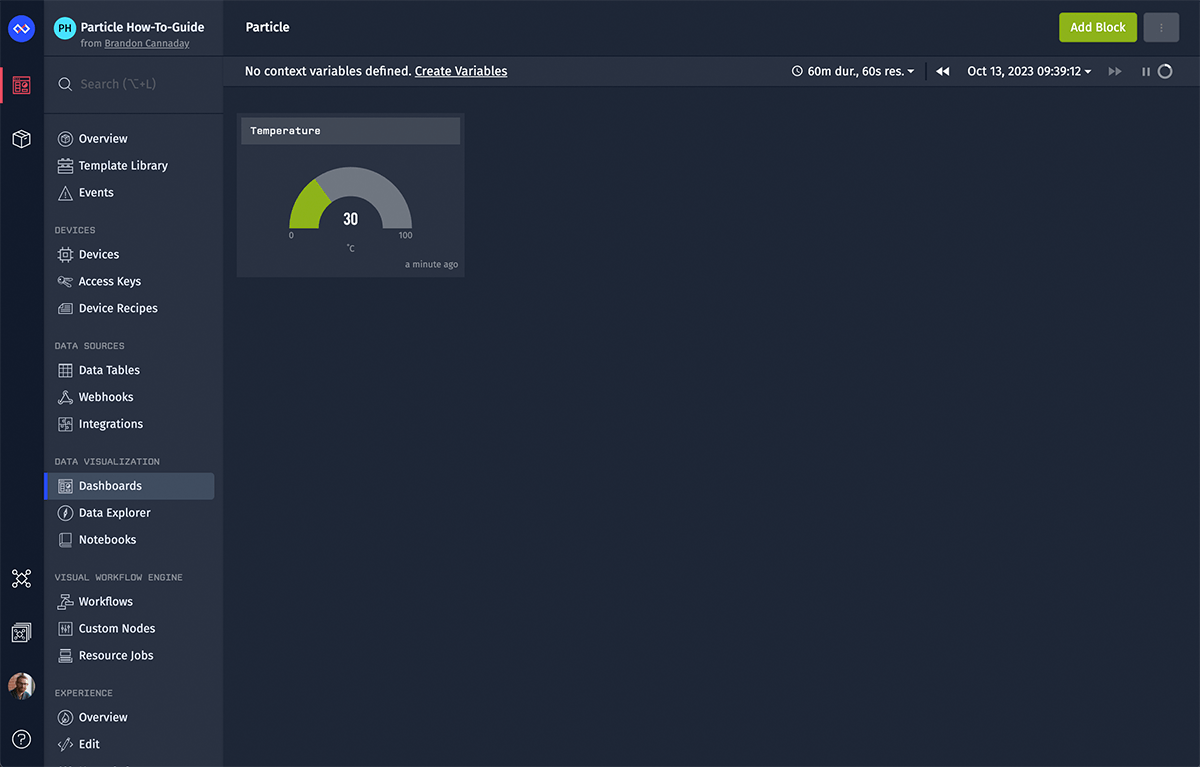Click the Add Block button
The image size is (1200, 767).
[x=1098, y=28]
